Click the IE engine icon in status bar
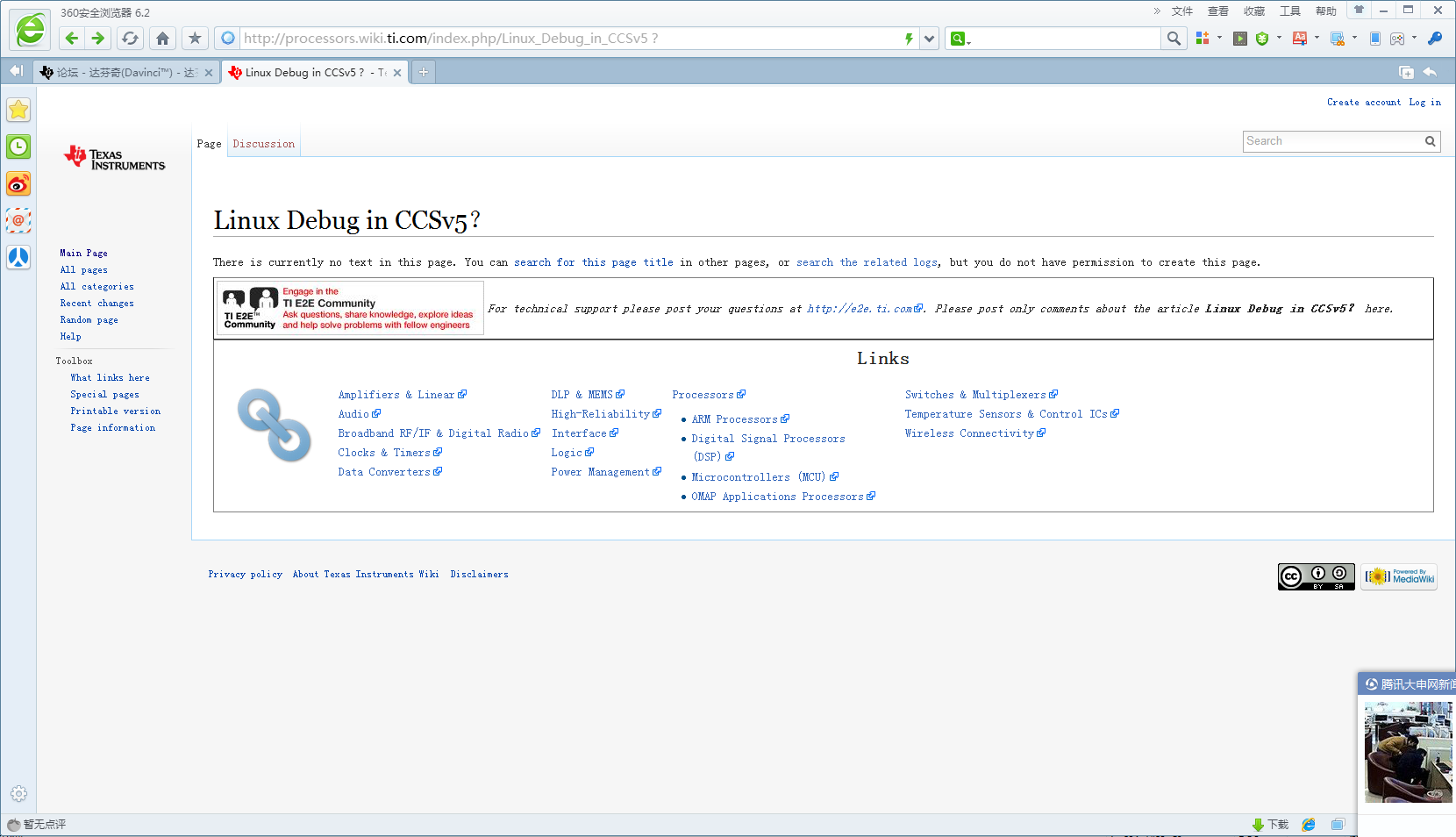Image resolution: width=1456 pixels, height=837 pixels. point(1309,825)
